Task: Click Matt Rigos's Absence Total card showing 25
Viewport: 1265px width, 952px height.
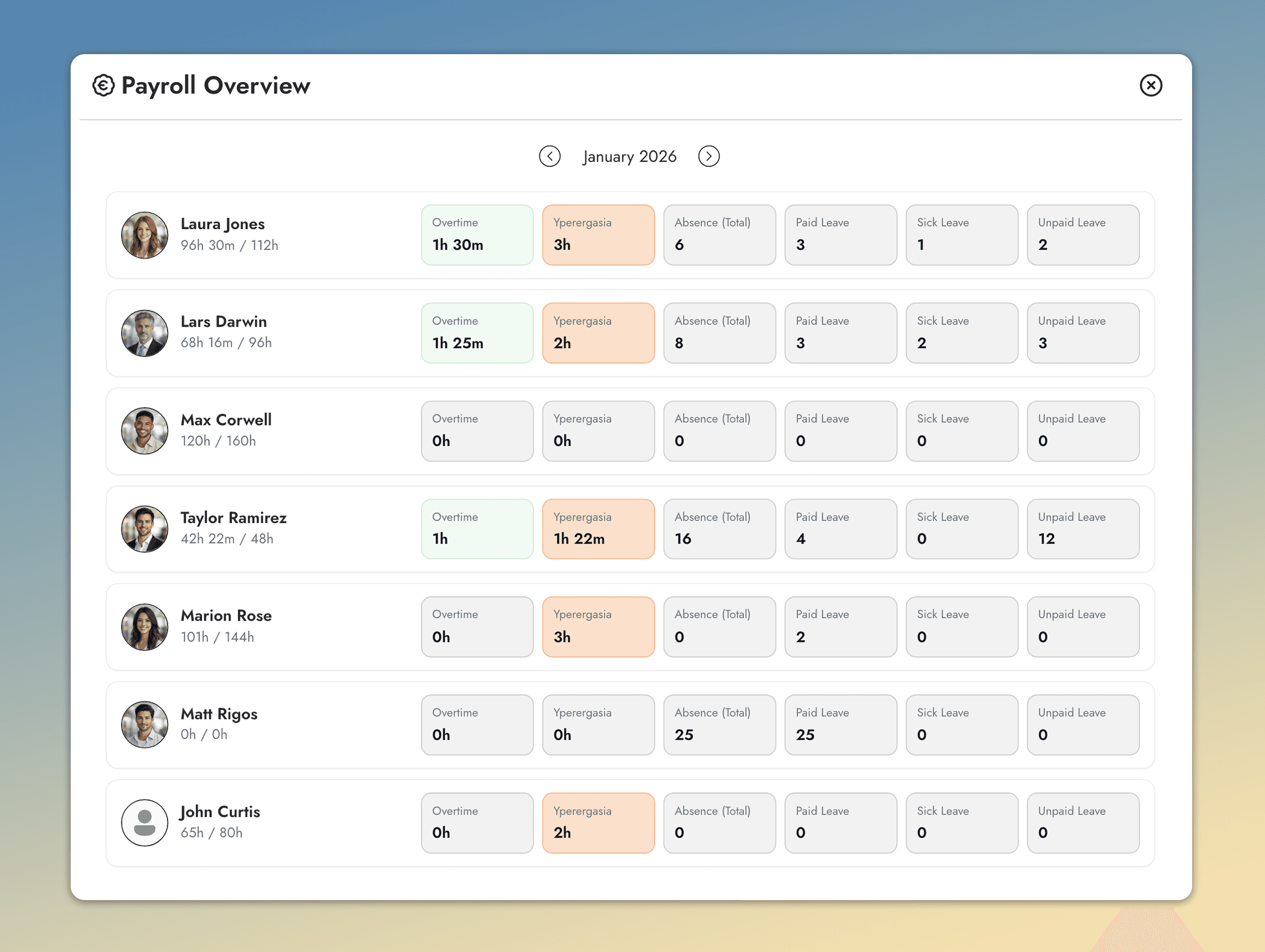Action: (x=719, y=725)
